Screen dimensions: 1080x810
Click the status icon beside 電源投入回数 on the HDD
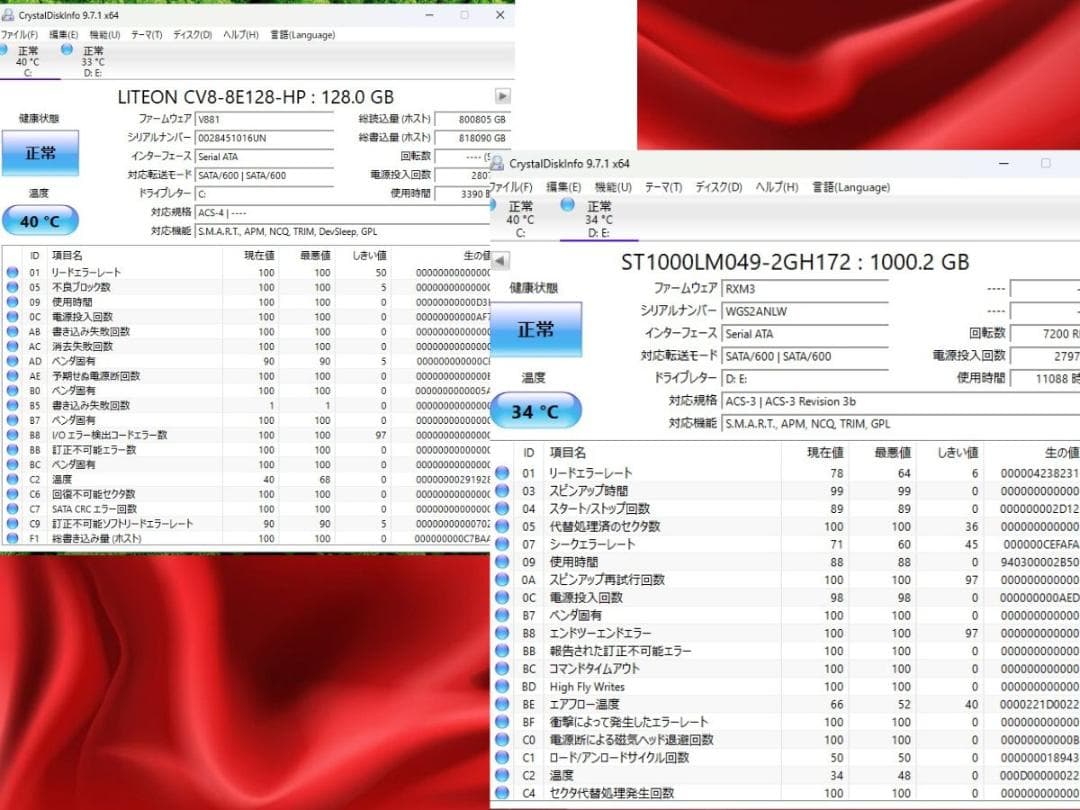coord(500,596)
